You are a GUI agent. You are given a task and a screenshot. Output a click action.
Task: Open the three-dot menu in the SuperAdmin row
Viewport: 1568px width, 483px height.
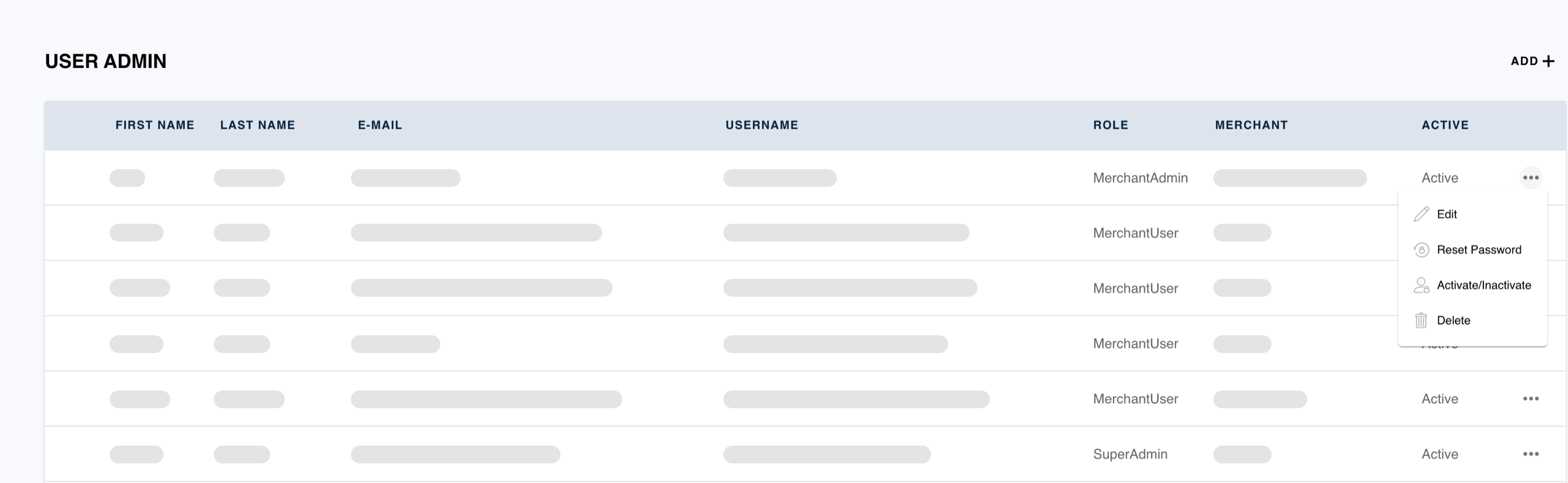pyautogui.click(x=1531, y=454)
